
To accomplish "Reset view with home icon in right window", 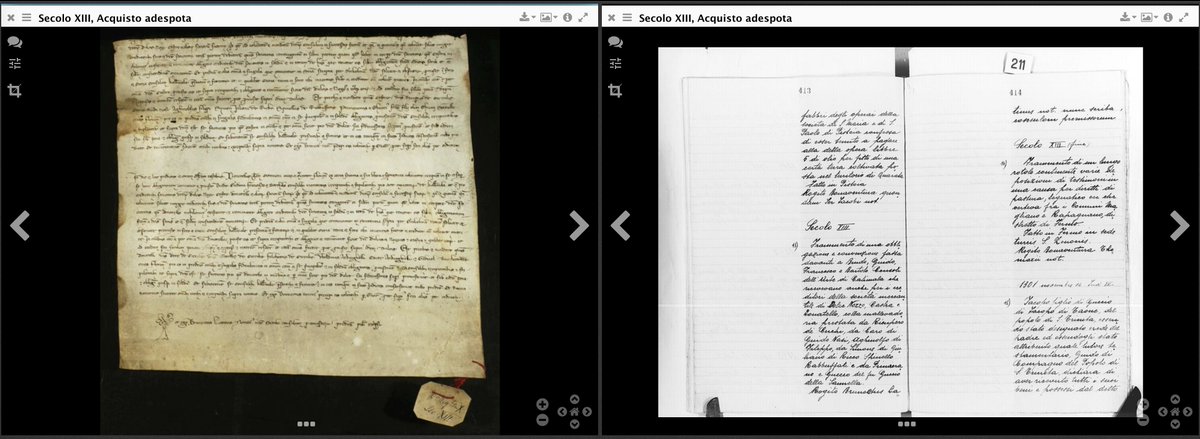I will point(1174,412).
